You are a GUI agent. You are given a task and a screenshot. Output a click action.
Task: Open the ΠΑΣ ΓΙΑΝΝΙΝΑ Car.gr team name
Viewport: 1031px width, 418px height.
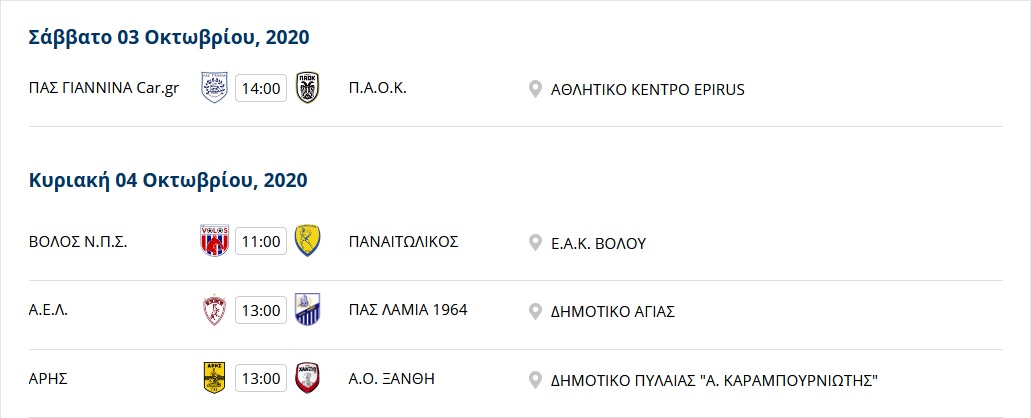[104, 88]
